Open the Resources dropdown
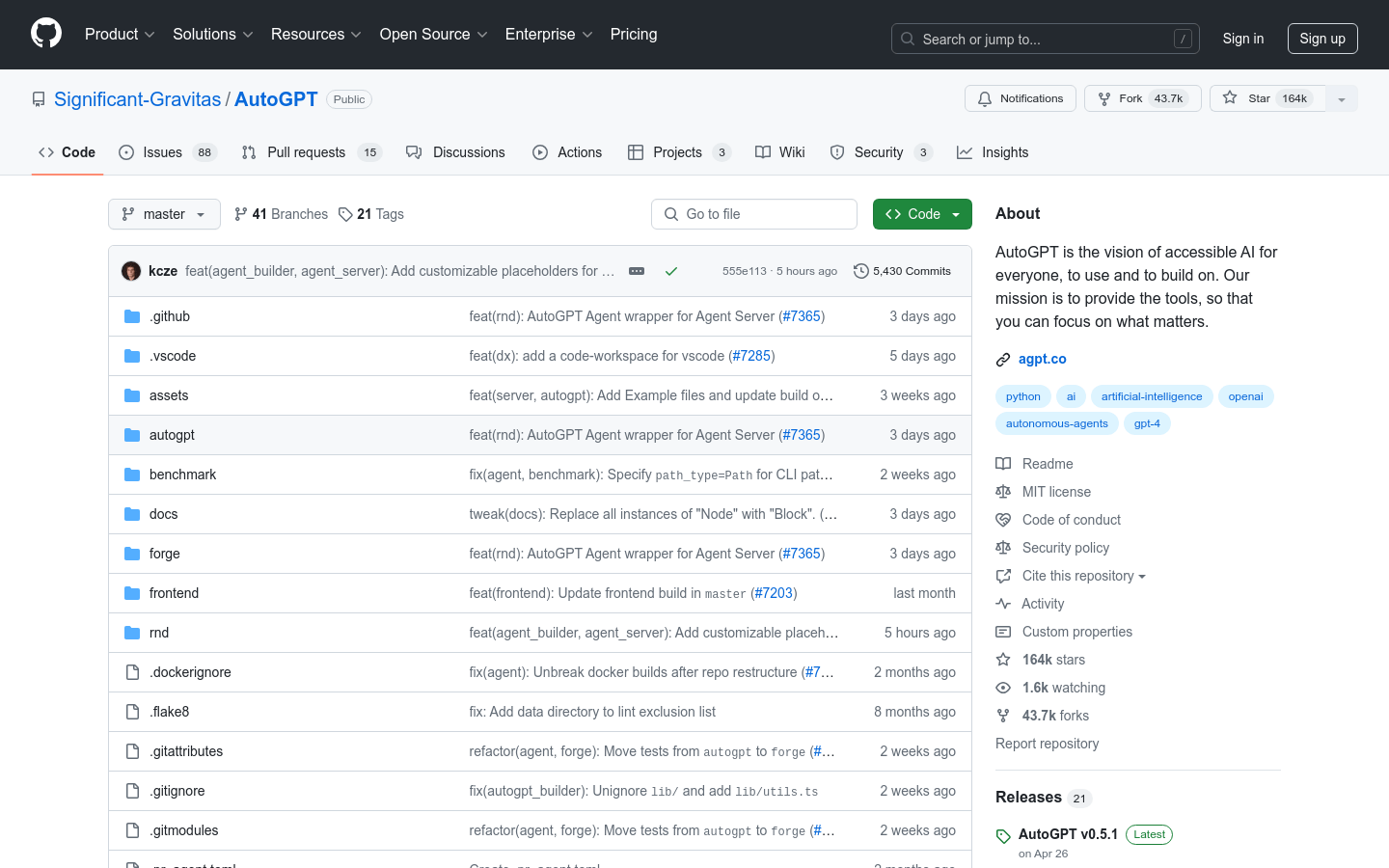1389x868 pixels. coord(315,34)
